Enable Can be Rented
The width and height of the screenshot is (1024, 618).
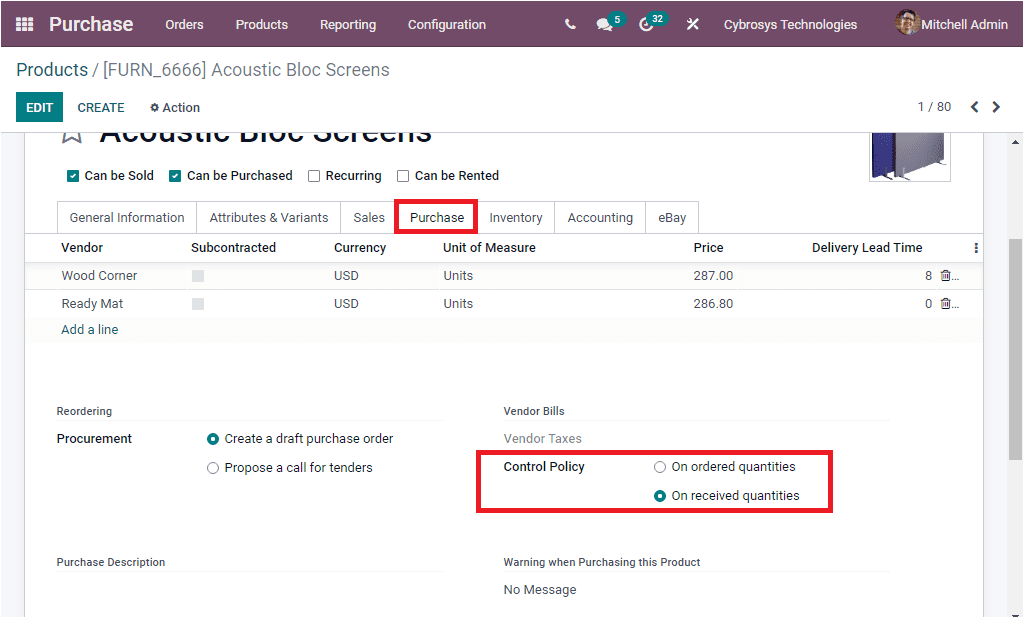pyautogui.click(x=404, y=175)
